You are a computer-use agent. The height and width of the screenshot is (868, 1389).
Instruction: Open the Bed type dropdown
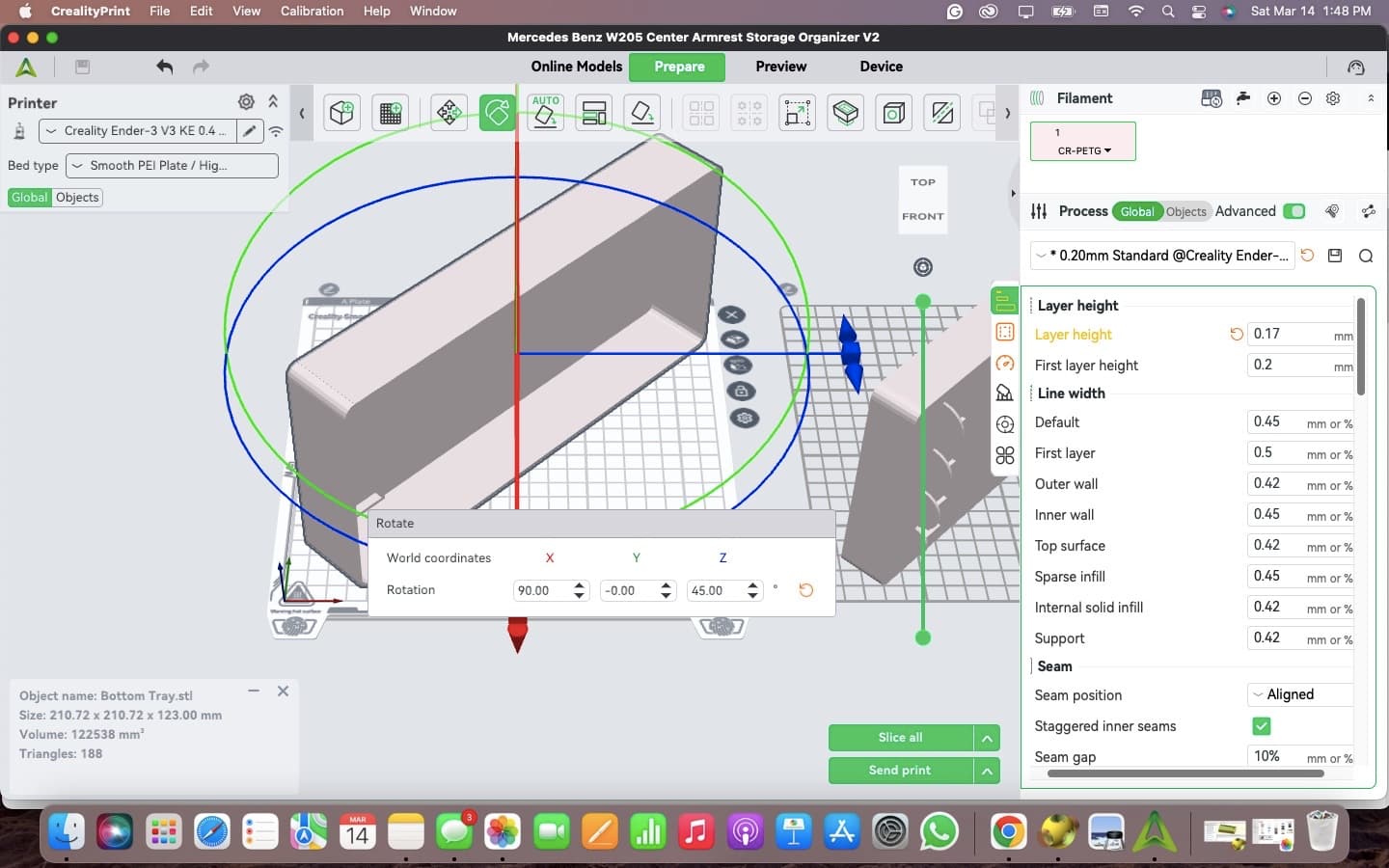click(172, 166)
